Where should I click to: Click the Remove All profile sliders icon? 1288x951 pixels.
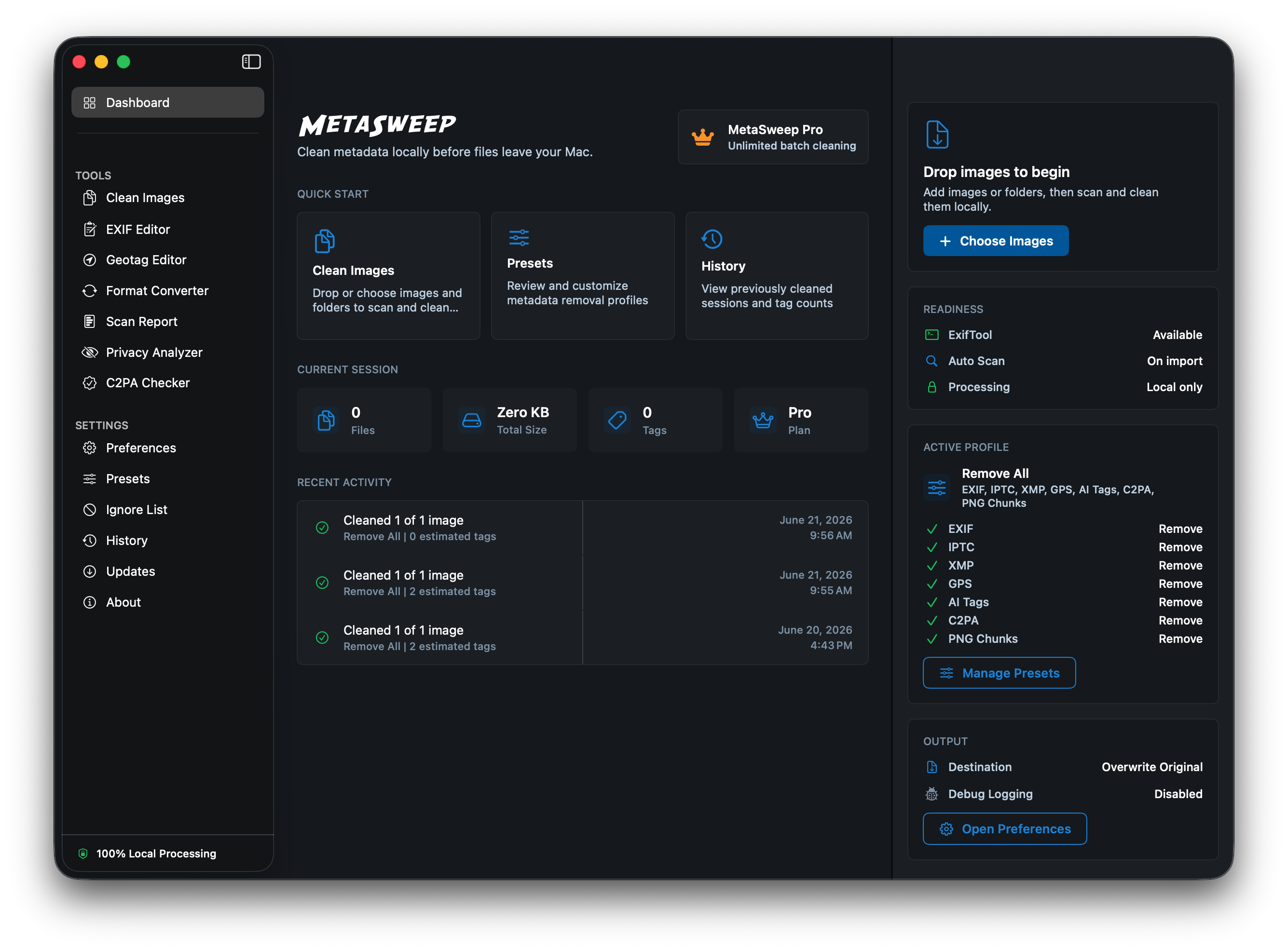tap(937, 488)
